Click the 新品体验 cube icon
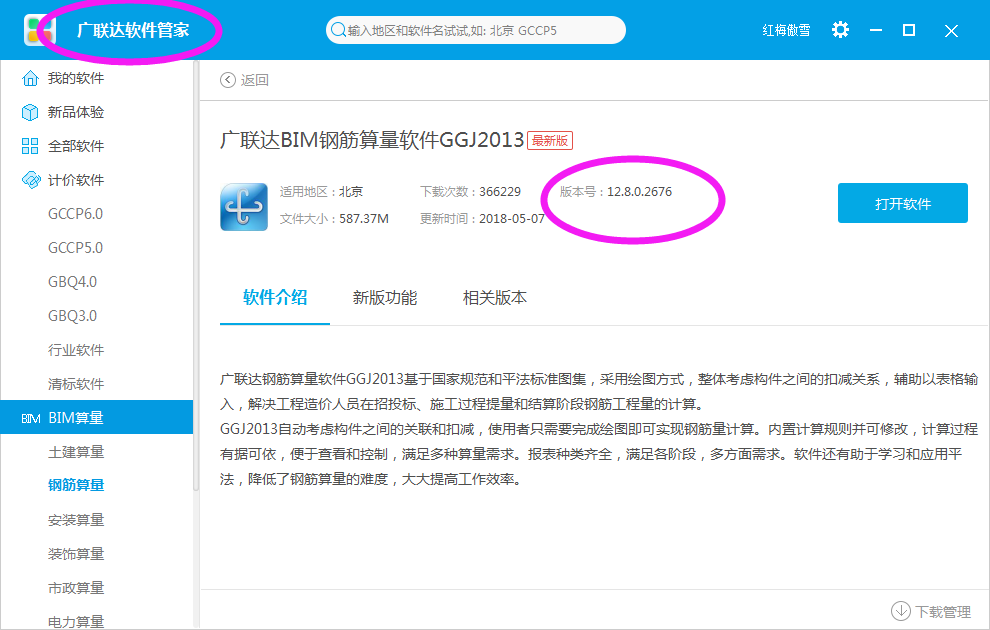The width and height of the screenshot is (990, 630). click(x=30, y=112)
